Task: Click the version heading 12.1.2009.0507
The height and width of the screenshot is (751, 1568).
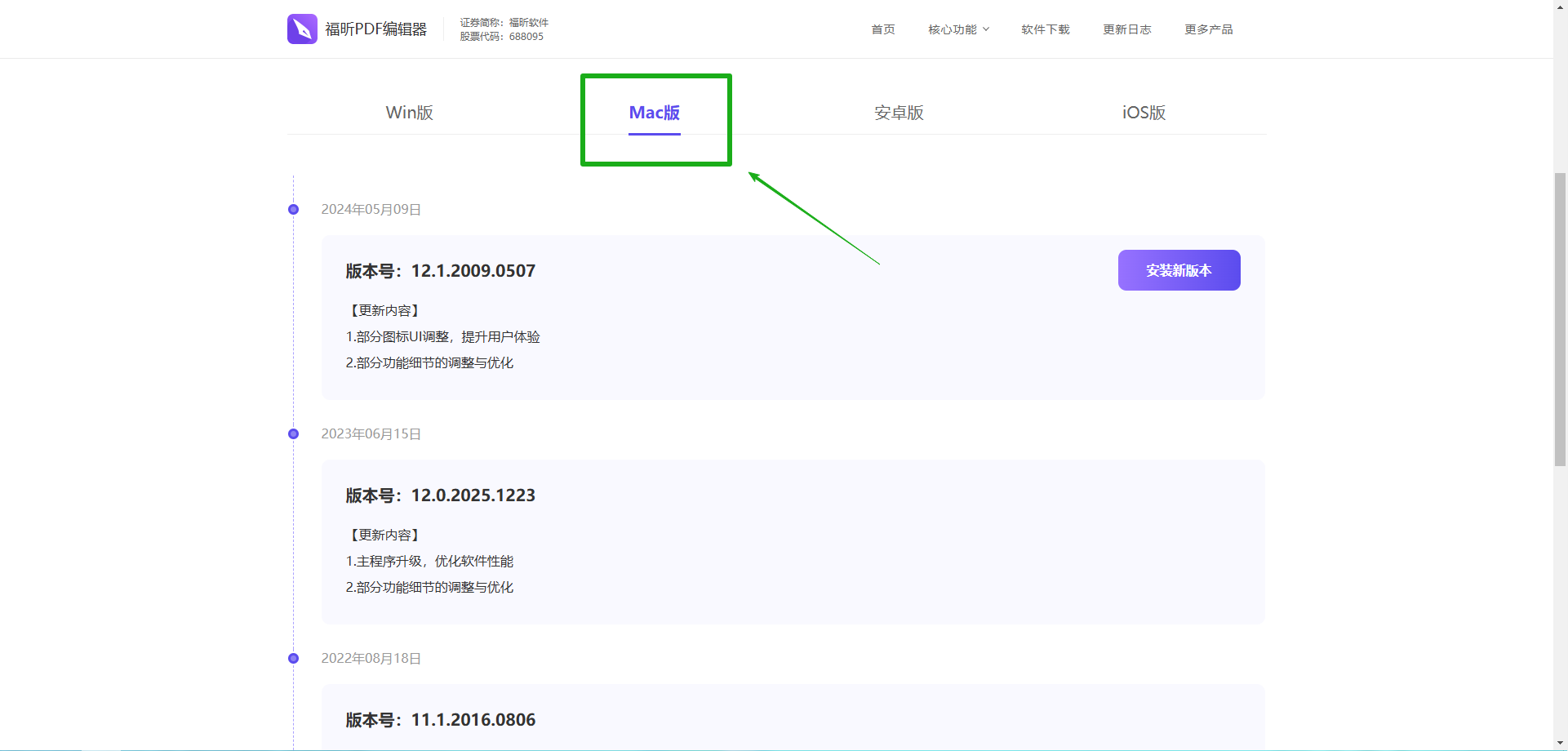Action: [x=440, y=271]
